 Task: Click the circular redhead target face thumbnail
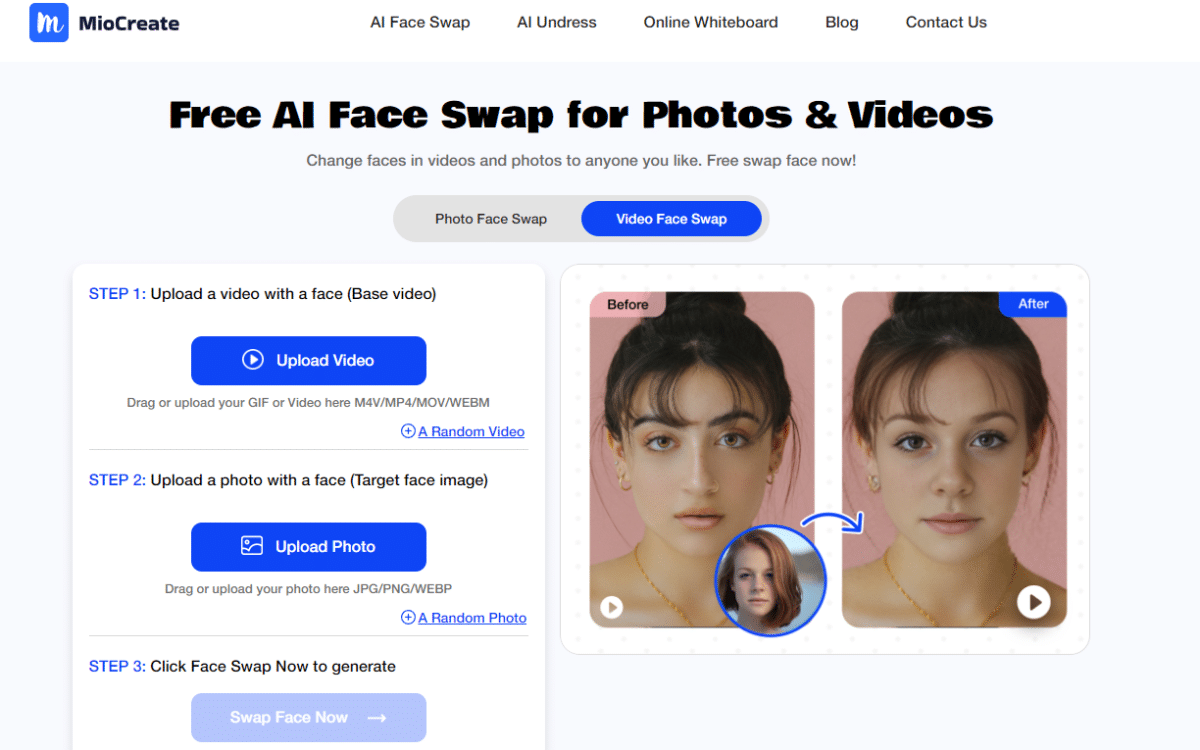[770, 580]
